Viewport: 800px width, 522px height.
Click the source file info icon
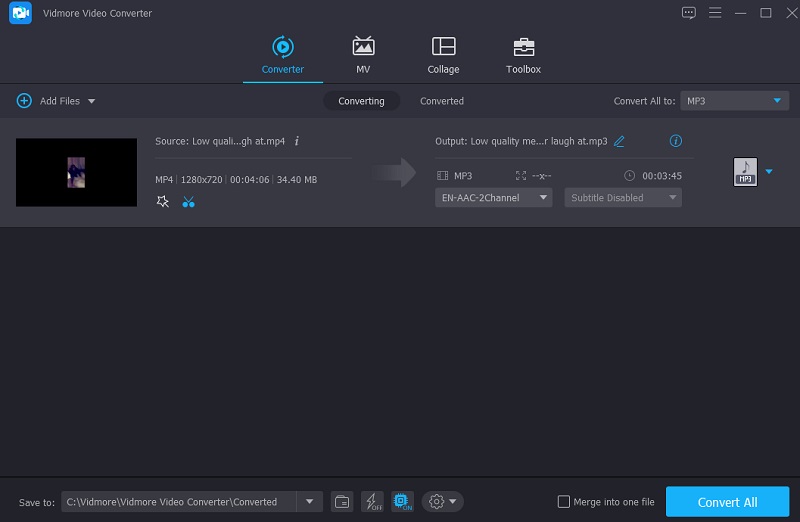(297, 141)
